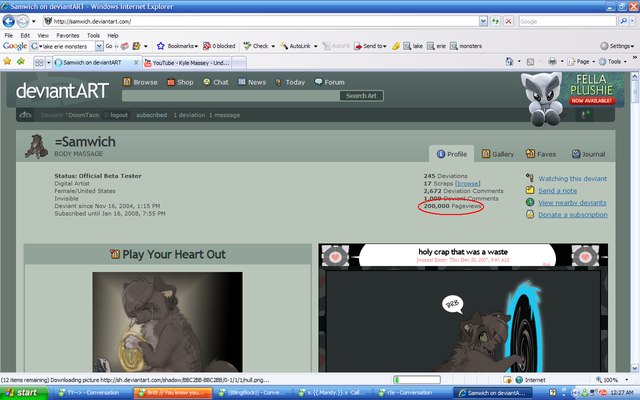
Task: Expand the recent pages dropdown arrow
Action: [x=34, y=21]
